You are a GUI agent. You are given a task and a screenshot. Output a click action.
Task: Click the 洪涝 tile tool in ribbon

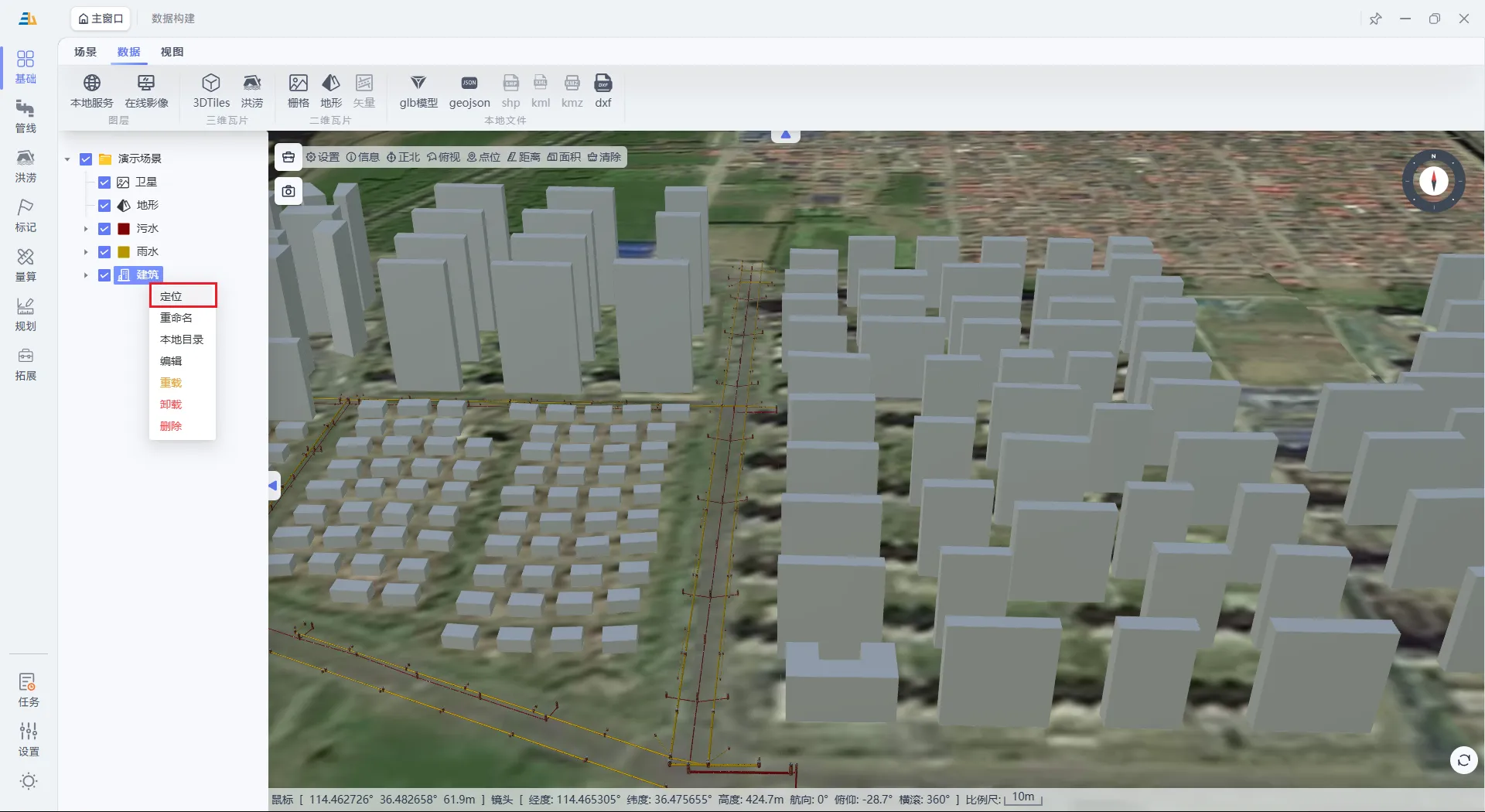click(252, 90)
